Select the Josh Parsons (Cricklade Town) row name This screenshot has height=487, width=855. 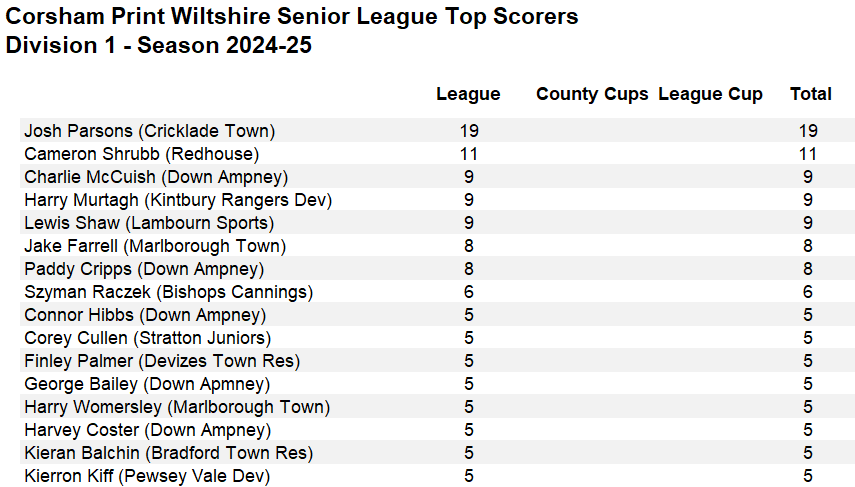149,131
